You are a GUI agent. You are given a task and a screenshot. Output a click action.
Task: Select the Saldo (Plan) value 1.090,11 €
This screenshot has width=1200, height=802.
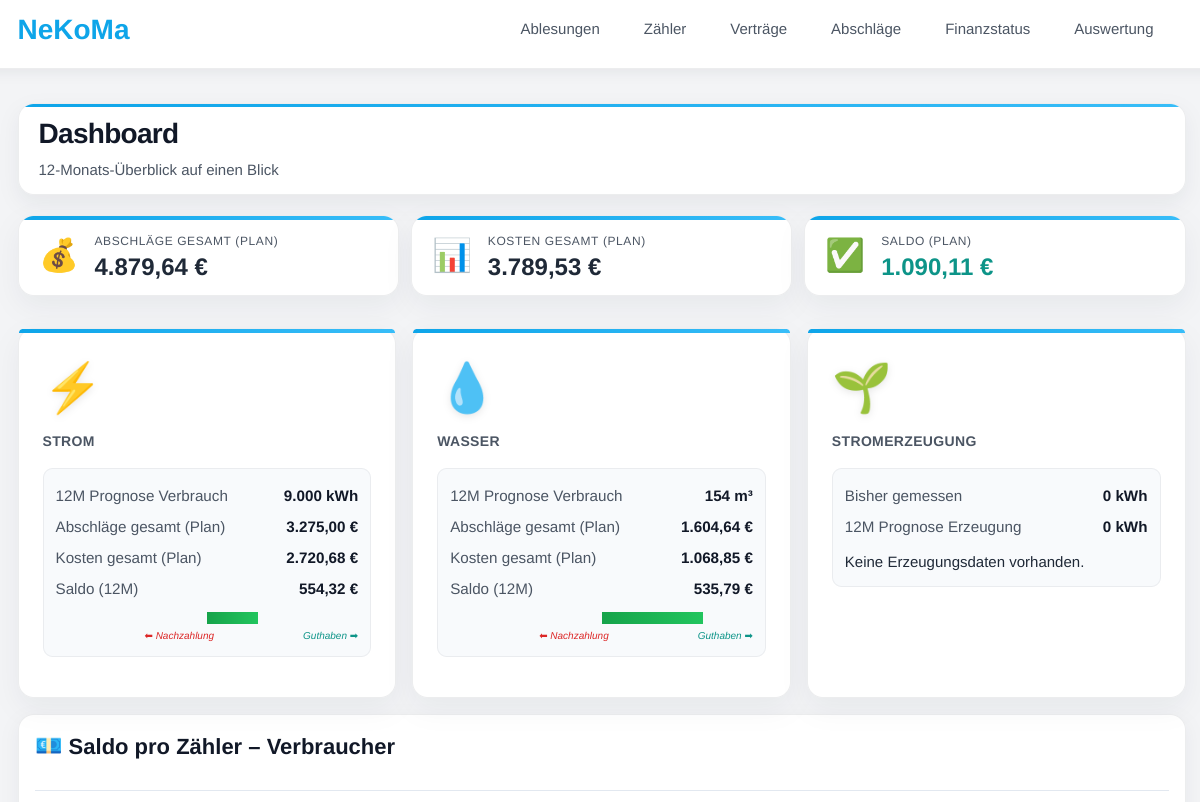pyautogui.click(x=936, y=267)
